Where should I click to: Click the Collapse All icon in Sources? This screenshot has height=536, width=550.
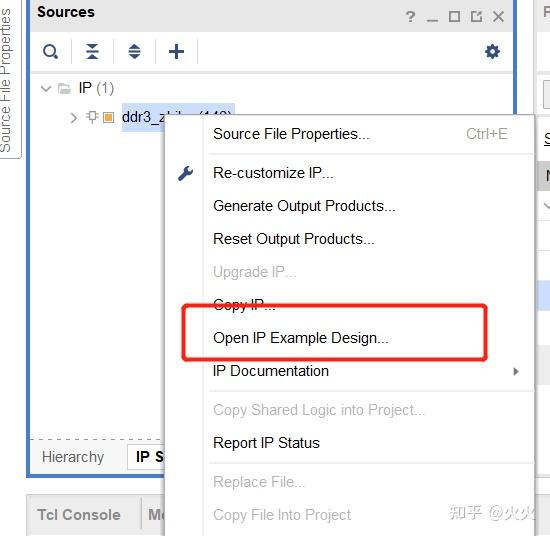click(92, 52)
